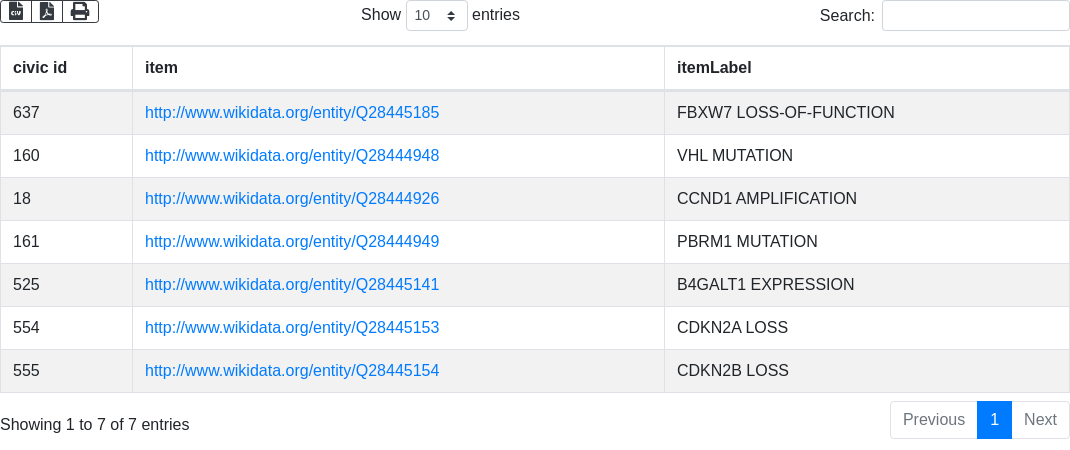Sort by the itemLabel column header
This screenshot has width=1070, height=450.
714,68
